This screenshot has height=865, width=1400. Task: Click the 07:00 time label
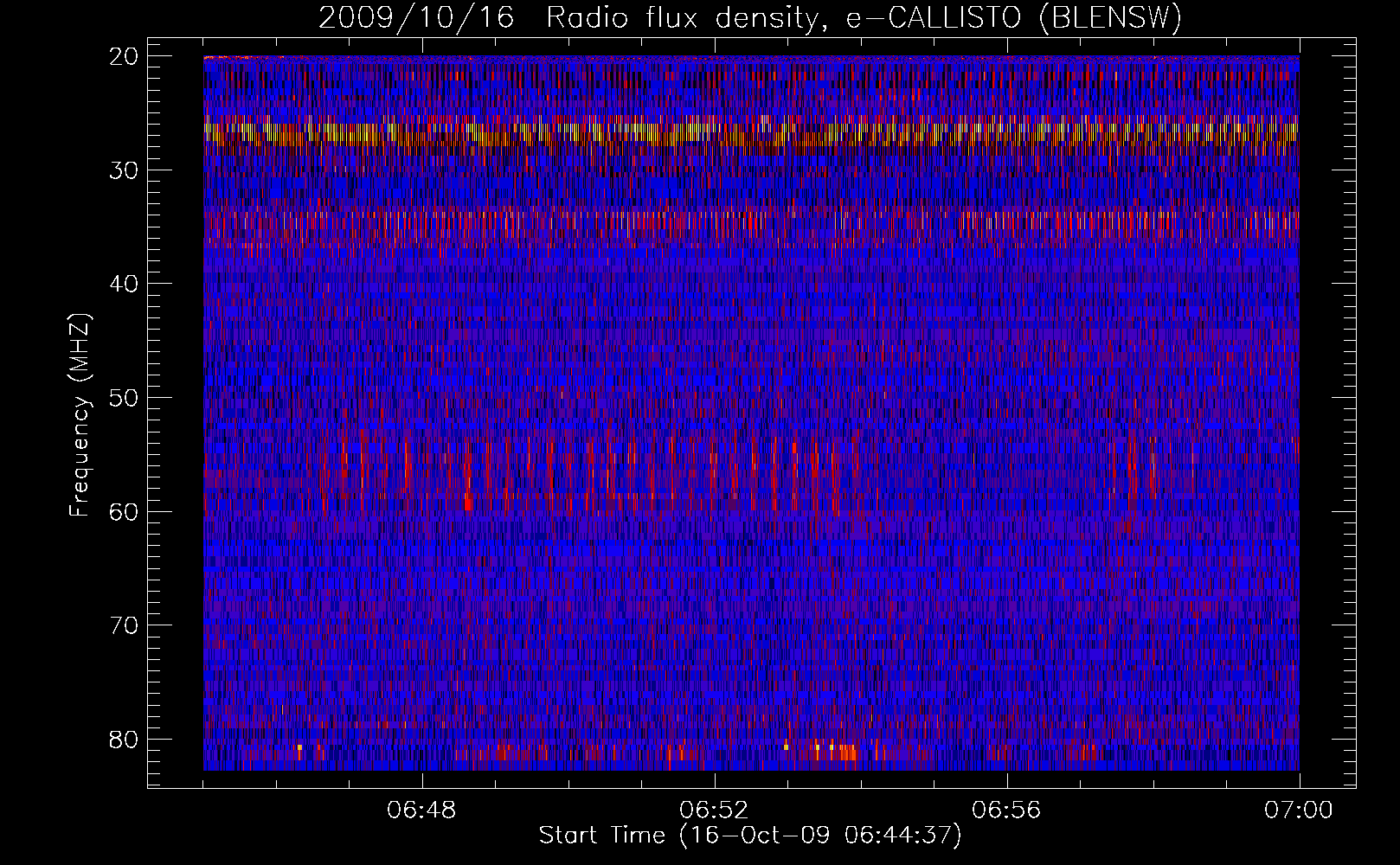[x=1299, y=811]
